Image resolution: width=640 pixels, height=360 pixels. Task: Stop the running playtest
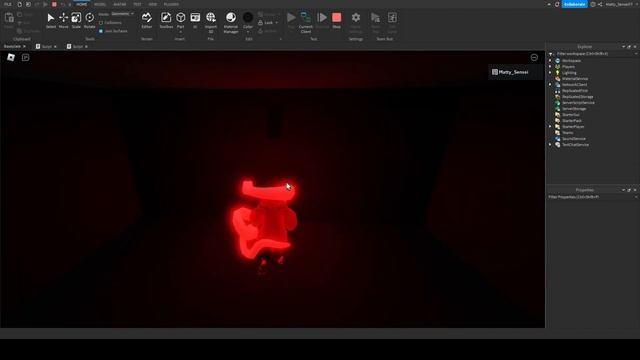336,20
